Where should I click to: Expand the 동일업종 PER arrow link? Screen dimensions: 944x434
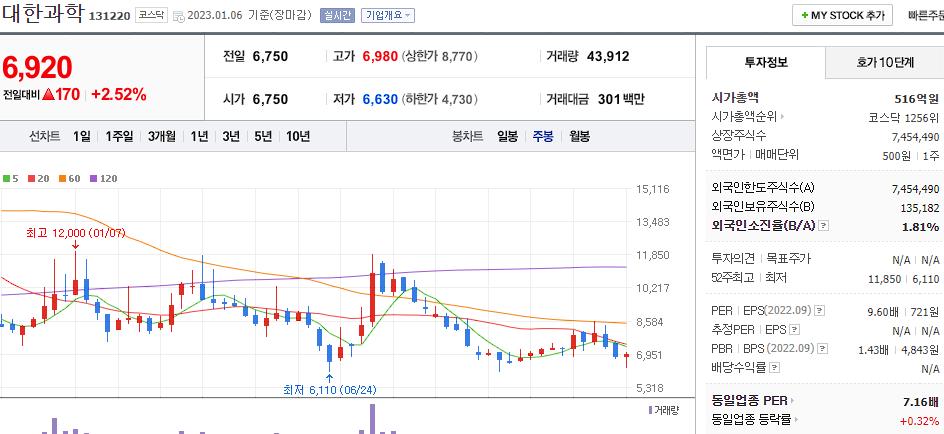(753, 400)
